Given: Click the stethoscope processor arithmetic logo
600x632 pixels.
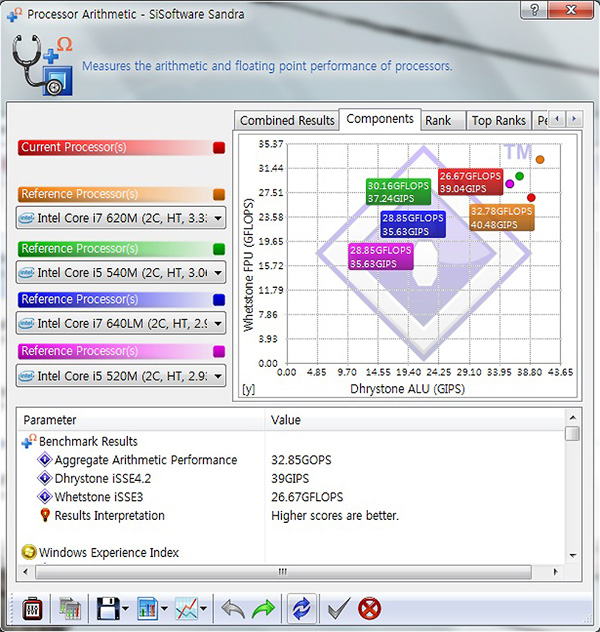Looking at the screenshot, I should point(42,64).
